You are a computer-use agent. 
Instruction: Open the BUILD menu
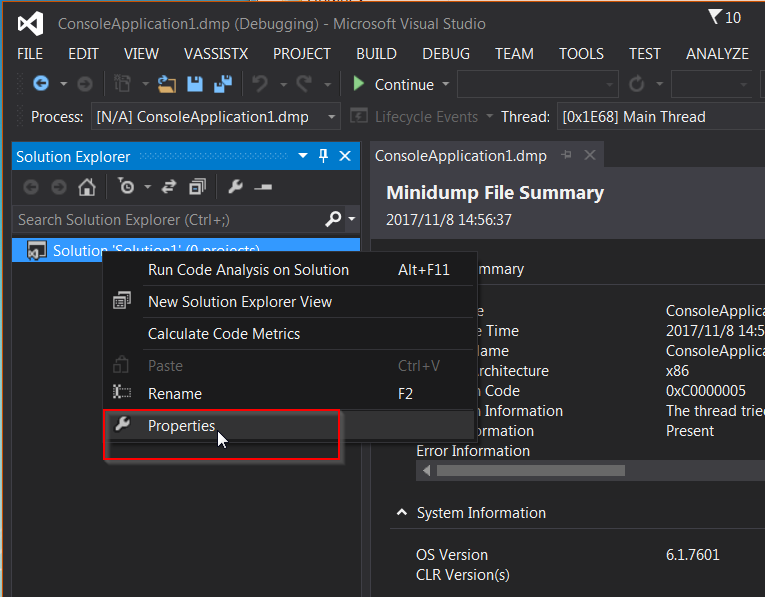[376, 54]
